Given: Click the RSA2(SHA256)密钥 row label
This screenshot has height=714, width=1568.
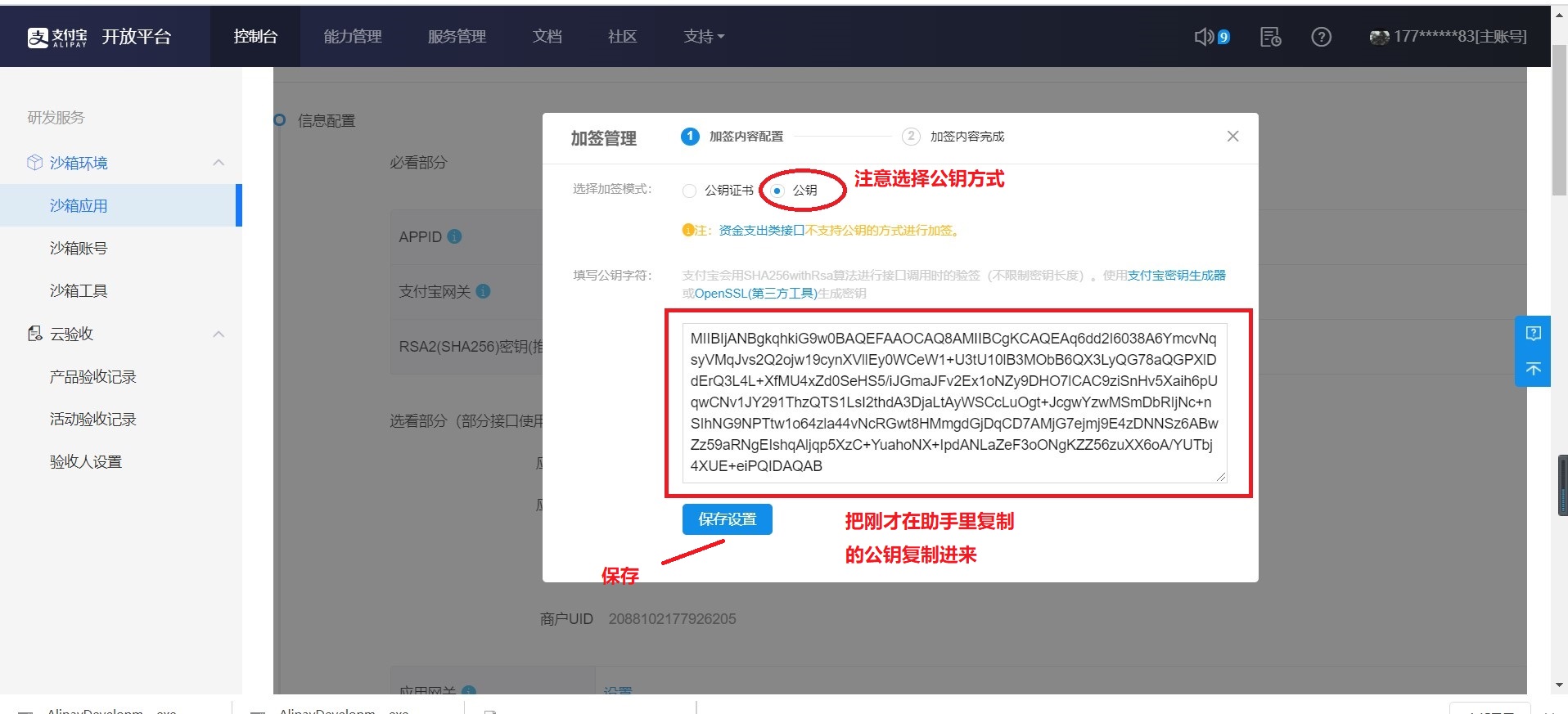Looking at the screenshot, I should tap(471, 347).
